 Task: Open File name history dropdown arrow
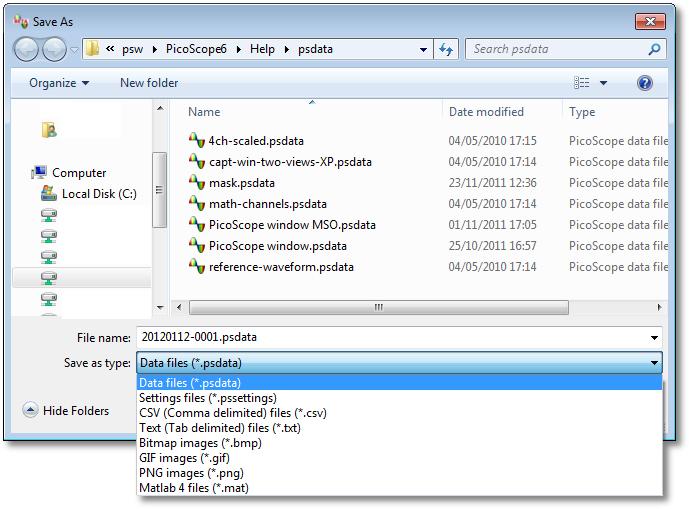654,338
